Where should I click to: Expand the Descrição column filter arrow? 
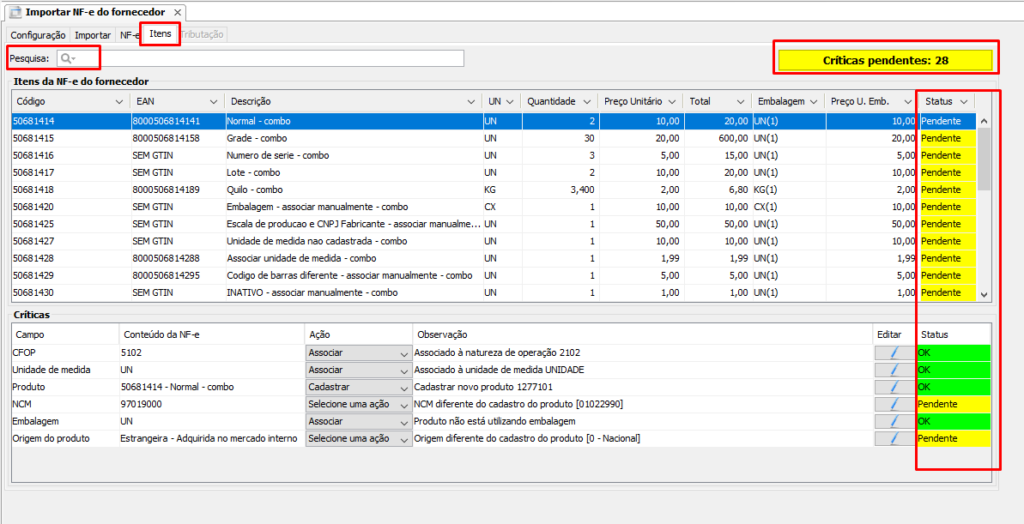point(471,102)
